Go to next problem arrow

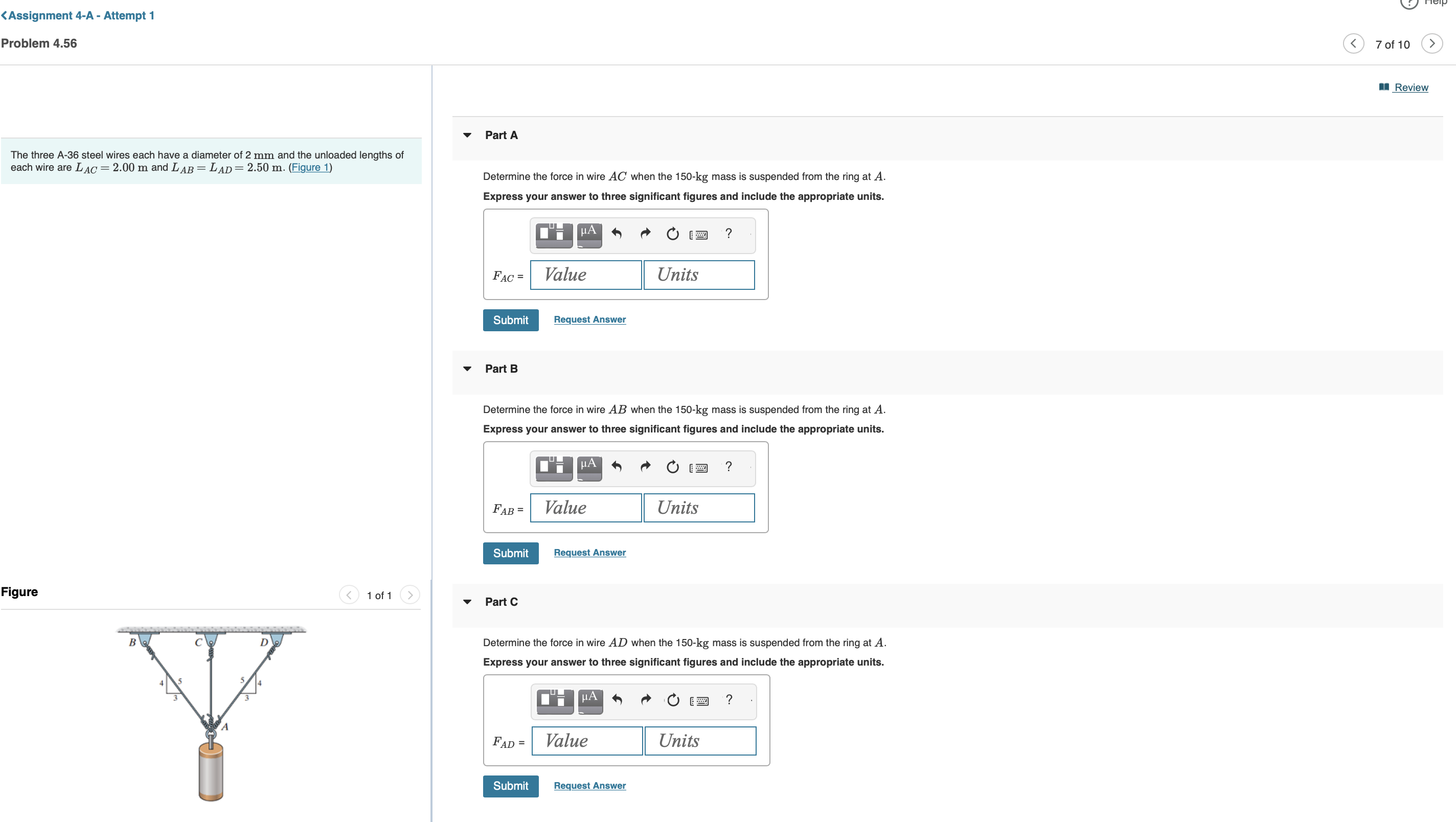1431,43
